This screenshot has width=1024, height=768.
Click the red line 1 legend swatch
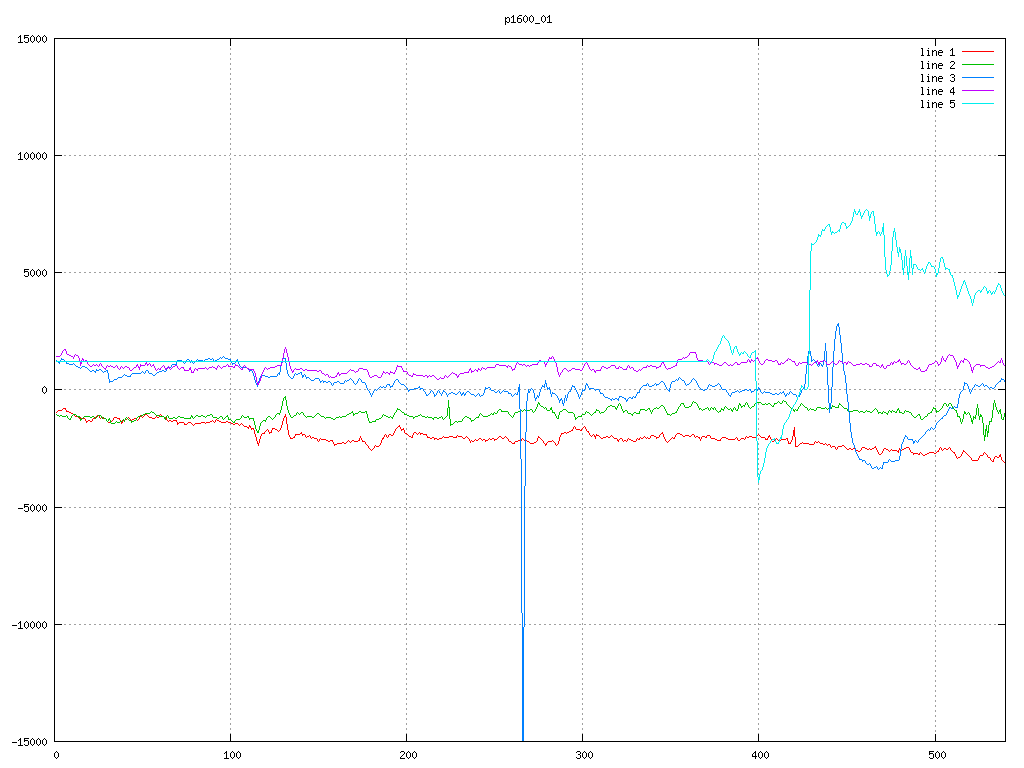979,52
